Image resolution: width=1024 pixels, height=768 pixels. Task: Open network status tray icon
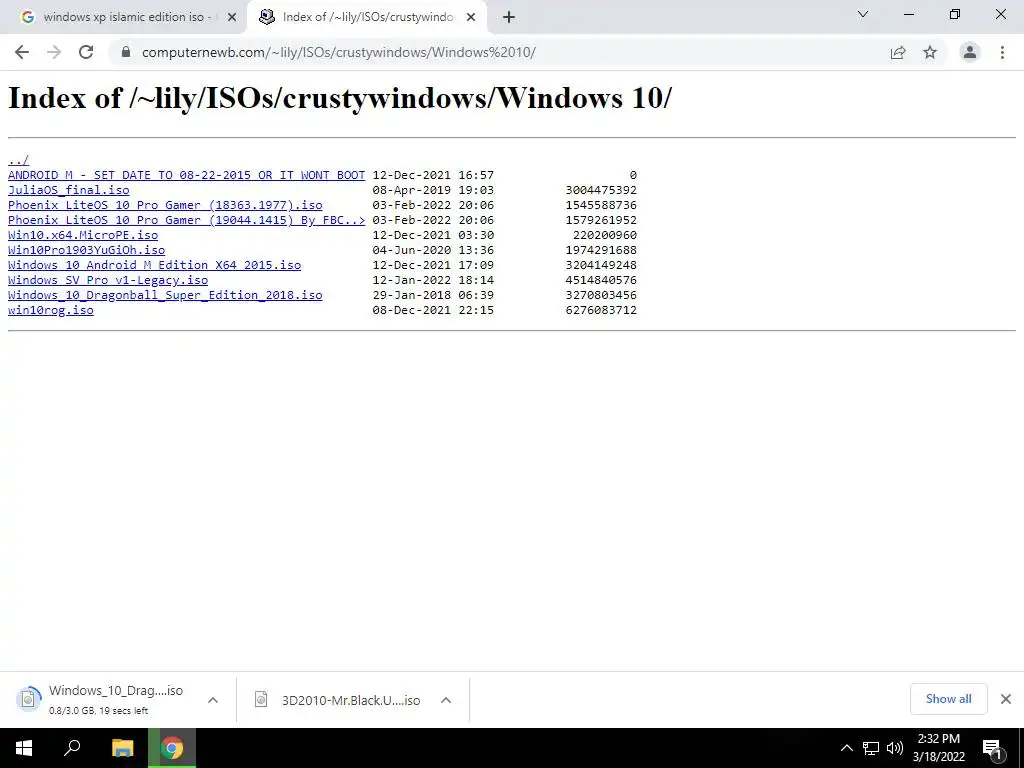pyautogui.click(x=871, y=748)
